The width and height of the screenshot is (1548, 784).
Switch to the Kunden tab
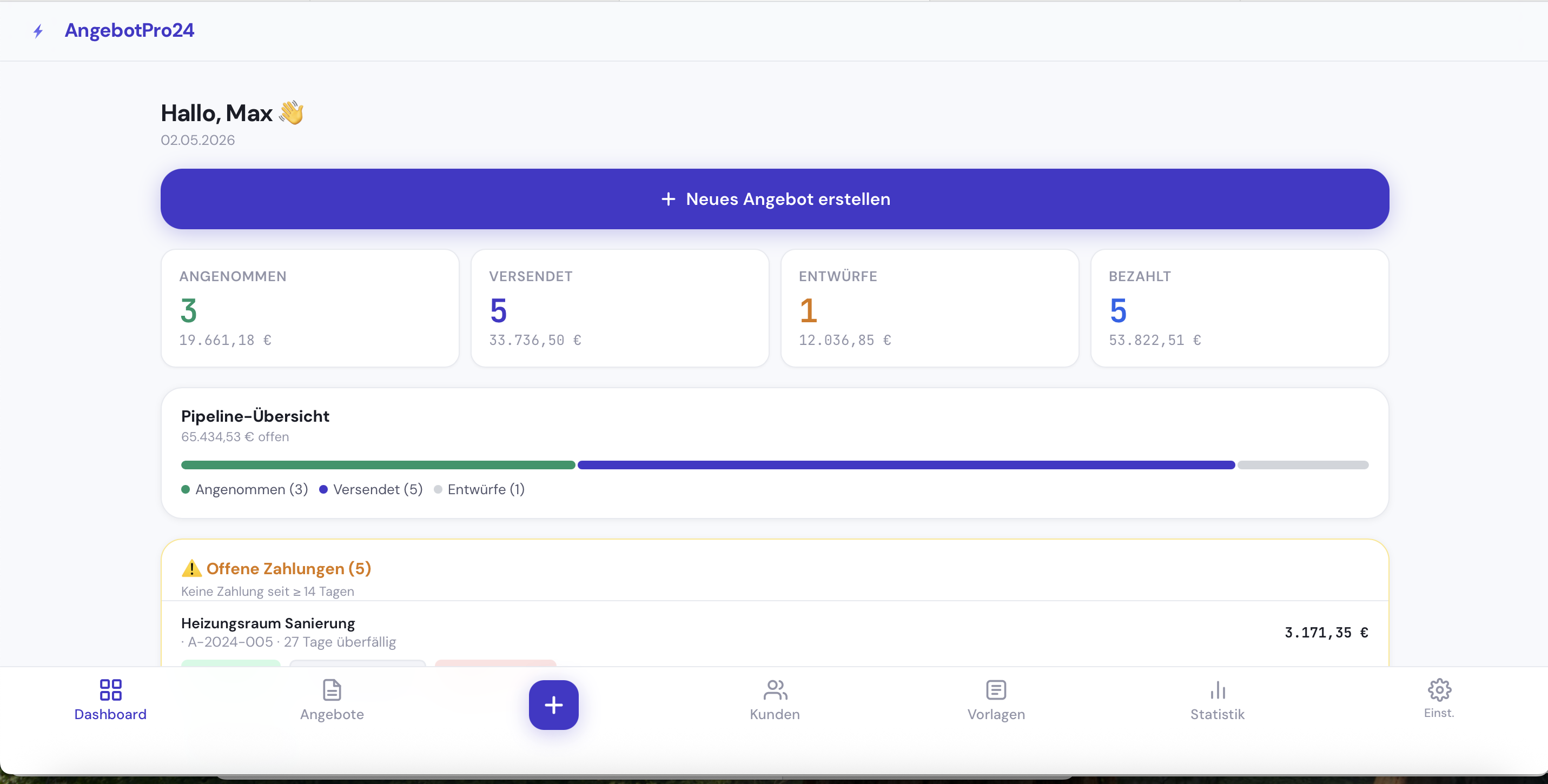(x=775, y=700)
